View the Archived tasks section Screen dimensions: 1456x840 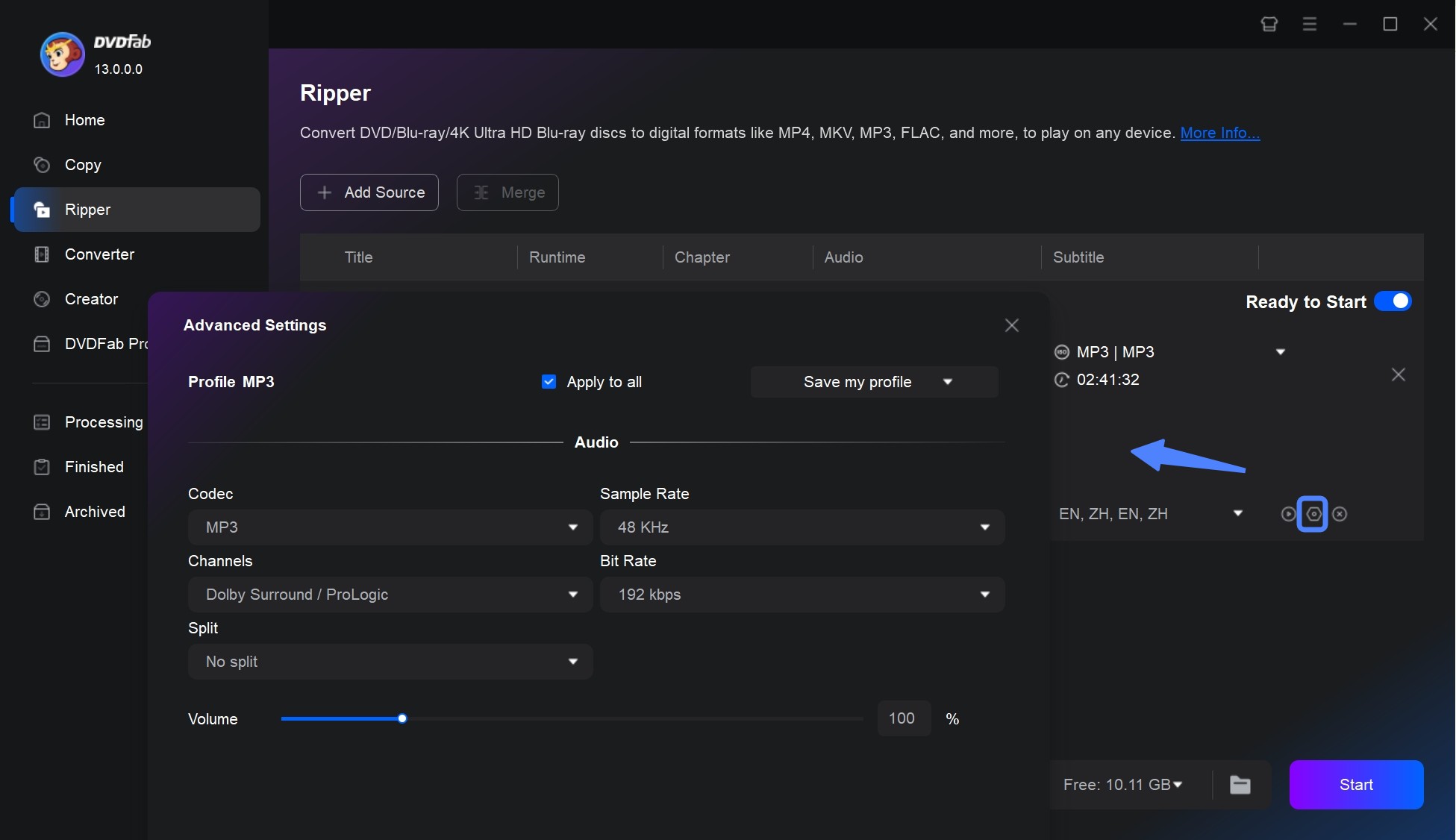point(94,512)
